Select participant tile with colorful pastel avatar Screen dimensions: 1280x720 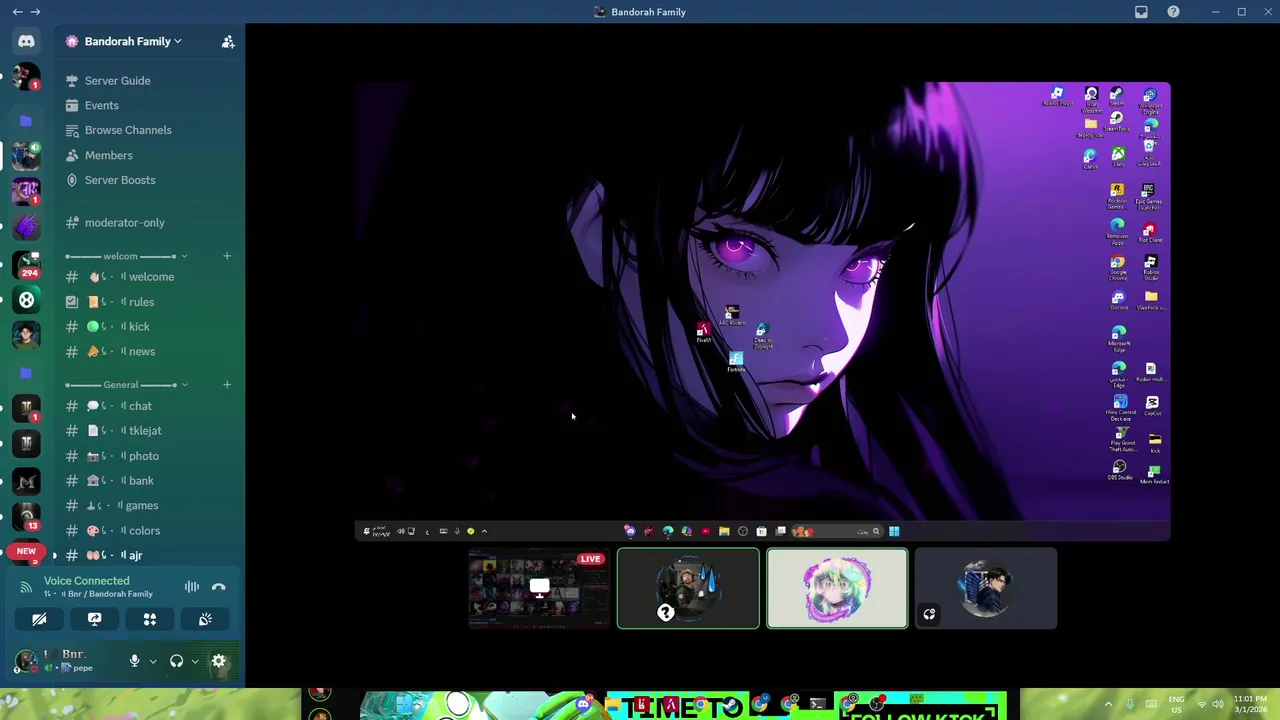[x=837, y=588]
